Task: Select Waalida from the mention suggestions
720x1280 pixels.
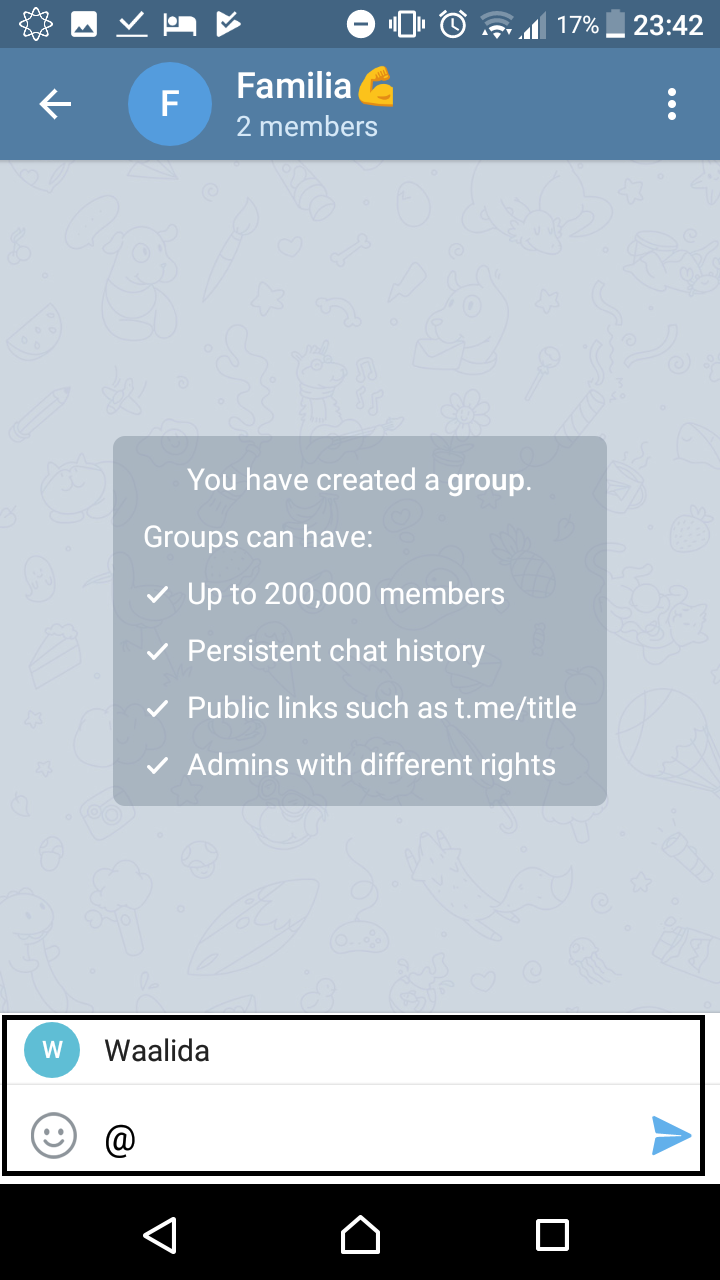Action: 353,1051
